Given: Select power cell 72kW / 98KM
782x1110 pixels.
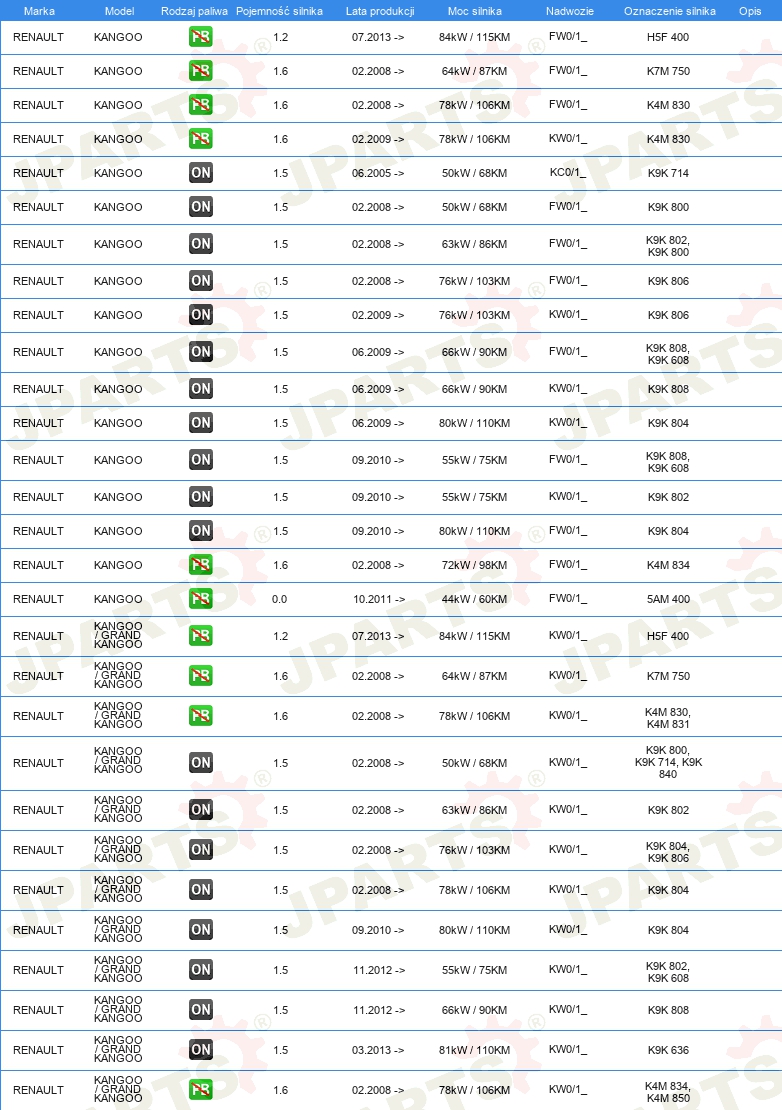Looking at the screenshot, I should coord(474,565).
